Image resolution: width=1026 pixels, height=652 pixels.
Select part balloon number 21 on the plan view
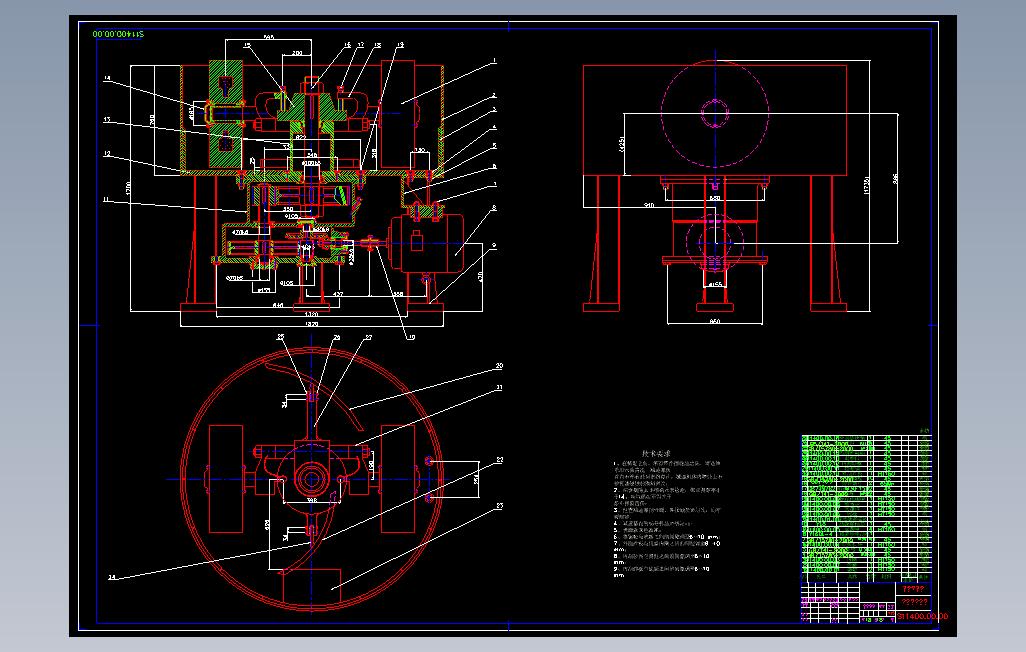pos(499,388)
